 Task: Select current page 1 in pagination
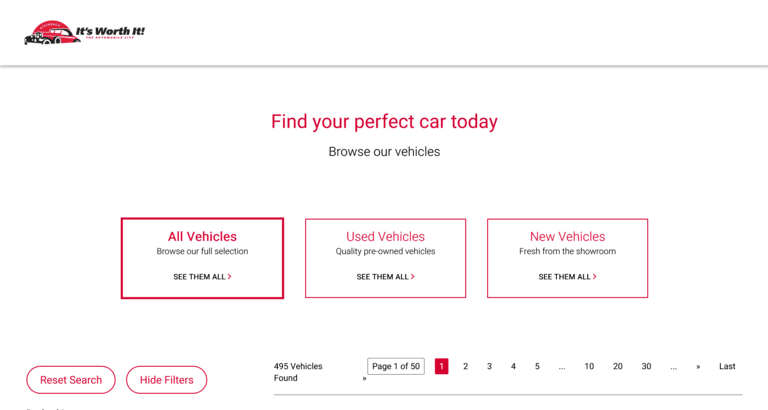click(441, 366)
